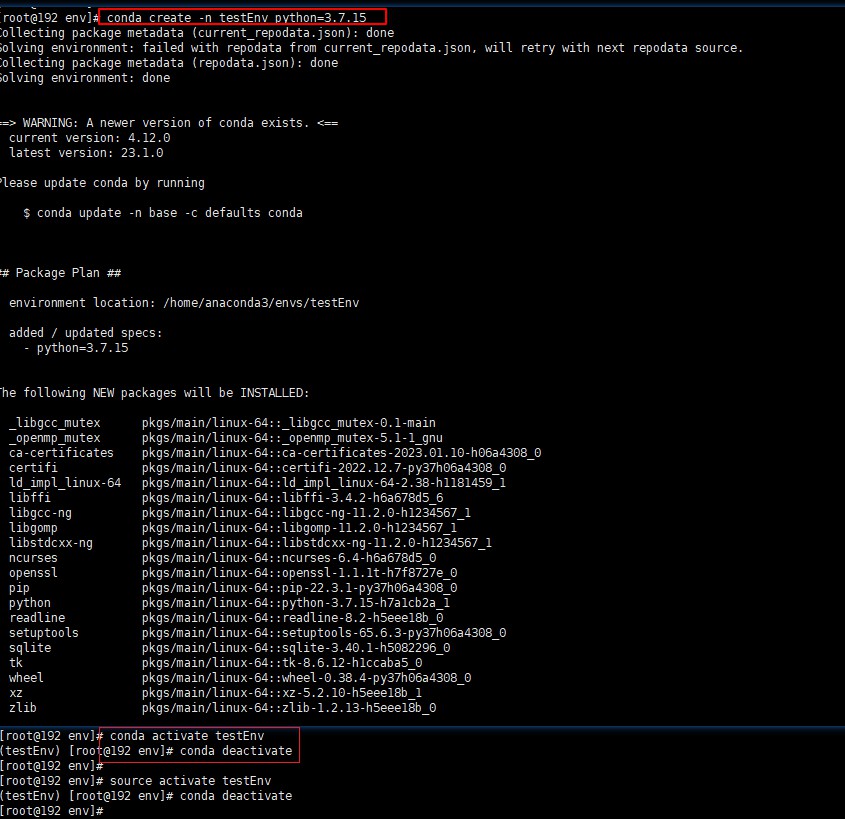Click 'The following NEW packages will be INSTALLED:' line
Viewport: 845px width, 819px height.
155,393
